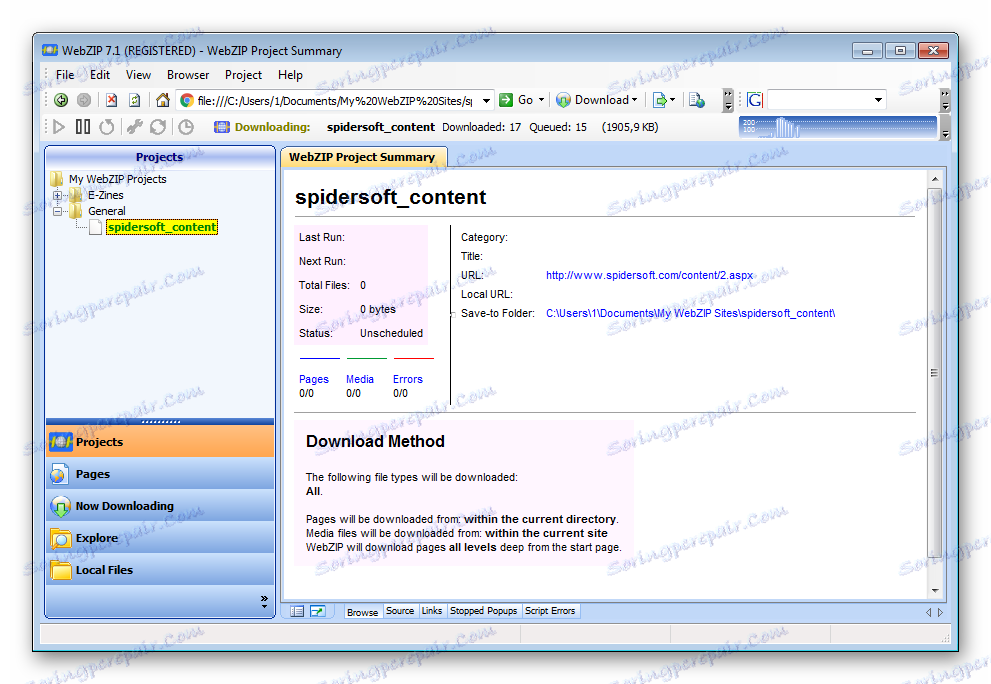Image resolution: width=991 pixels, height=684 pixels.
Task: Click the download speed graph meter
Action: [837, 127]
